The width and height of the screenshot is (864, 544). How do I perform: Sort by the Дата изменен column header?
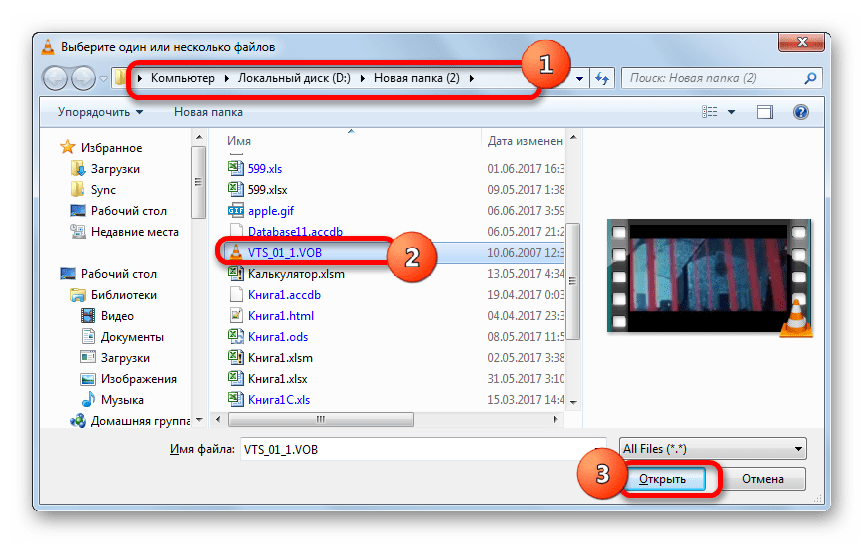[525, 141]
